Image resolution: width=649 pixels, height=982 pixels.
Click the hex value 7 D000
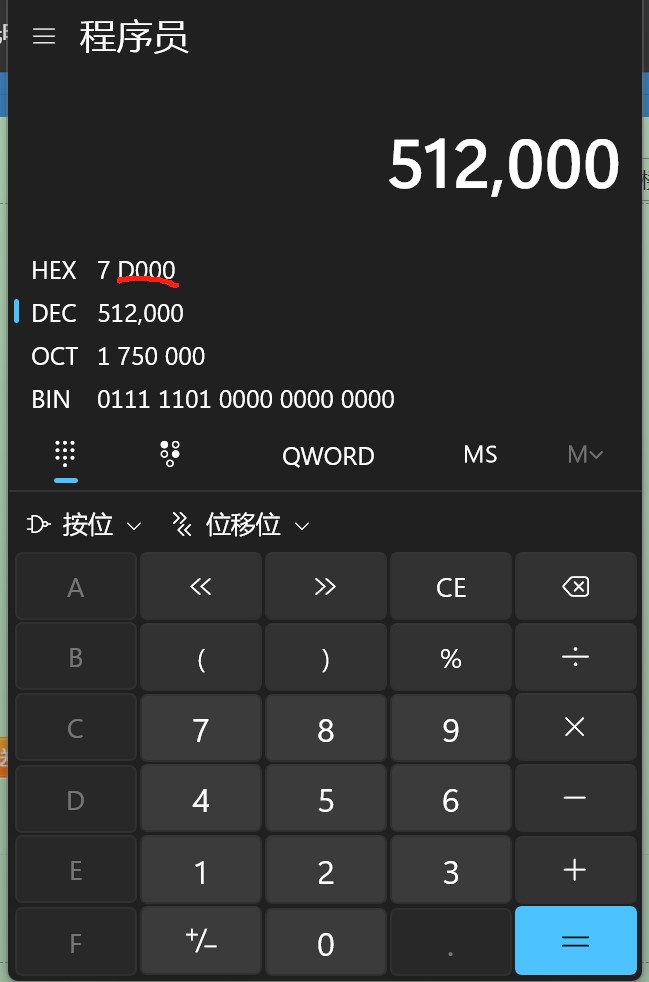coord(137,271)
